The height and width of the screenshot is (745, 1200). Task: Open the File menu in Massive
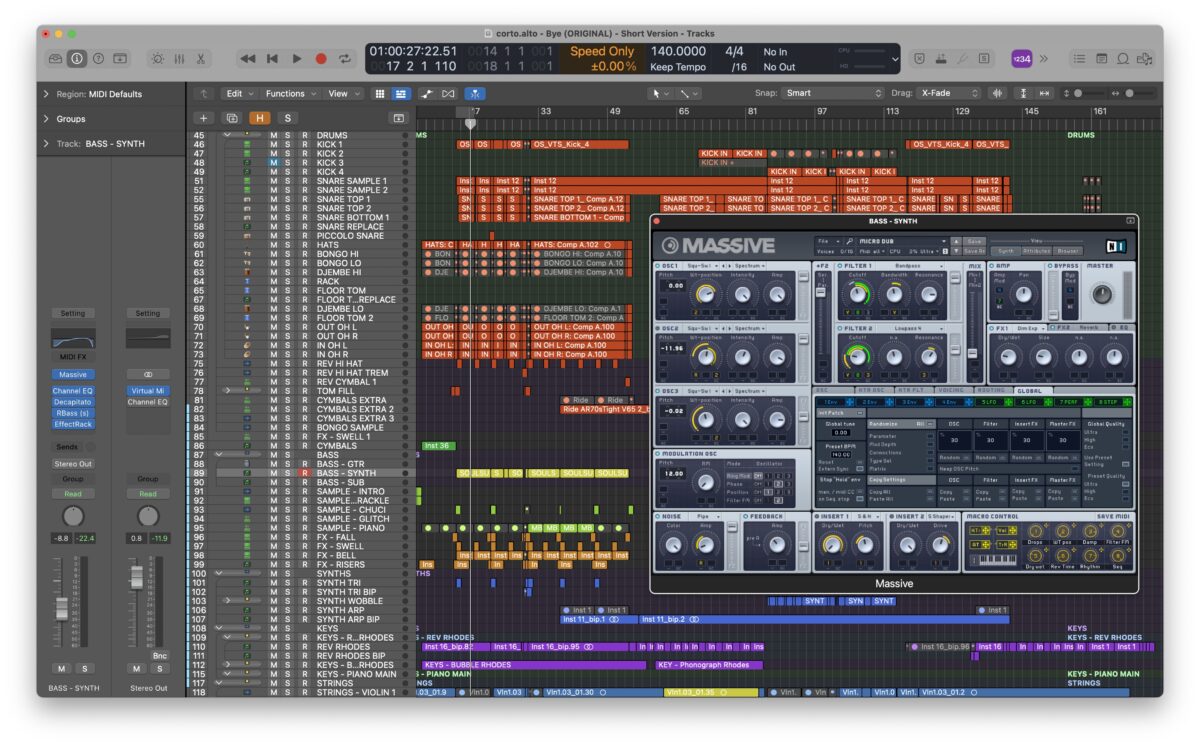click(x=827, y=241)
